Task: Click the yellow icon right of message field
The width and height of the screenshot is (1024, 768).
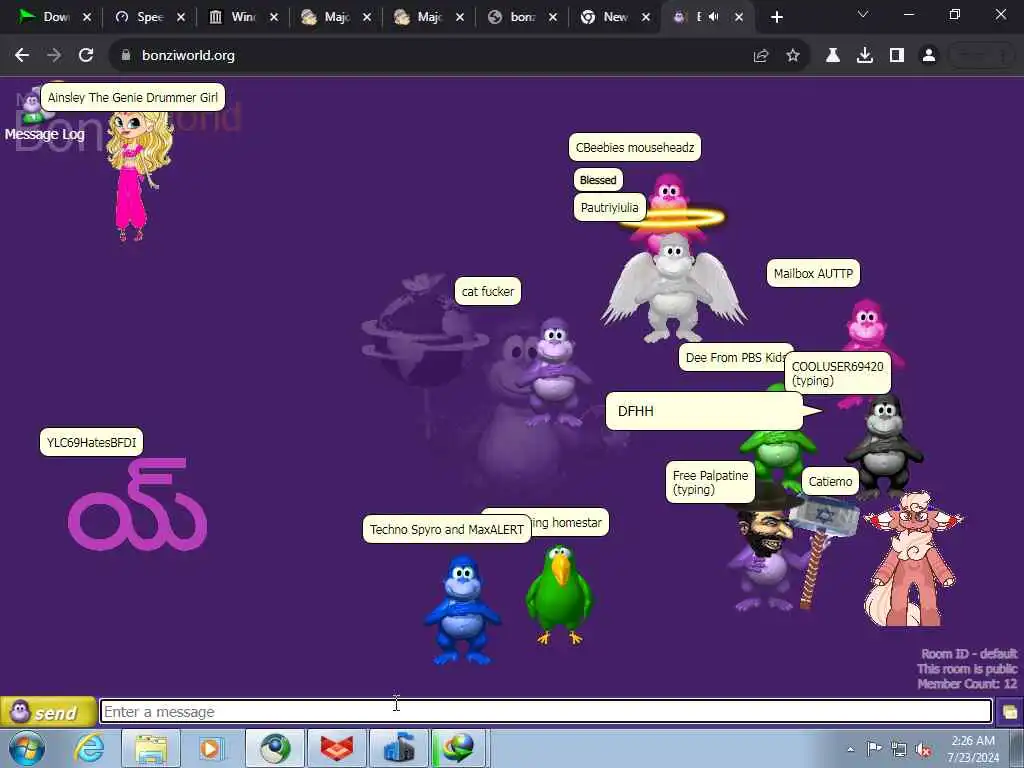Action: tap(1010, 712)
